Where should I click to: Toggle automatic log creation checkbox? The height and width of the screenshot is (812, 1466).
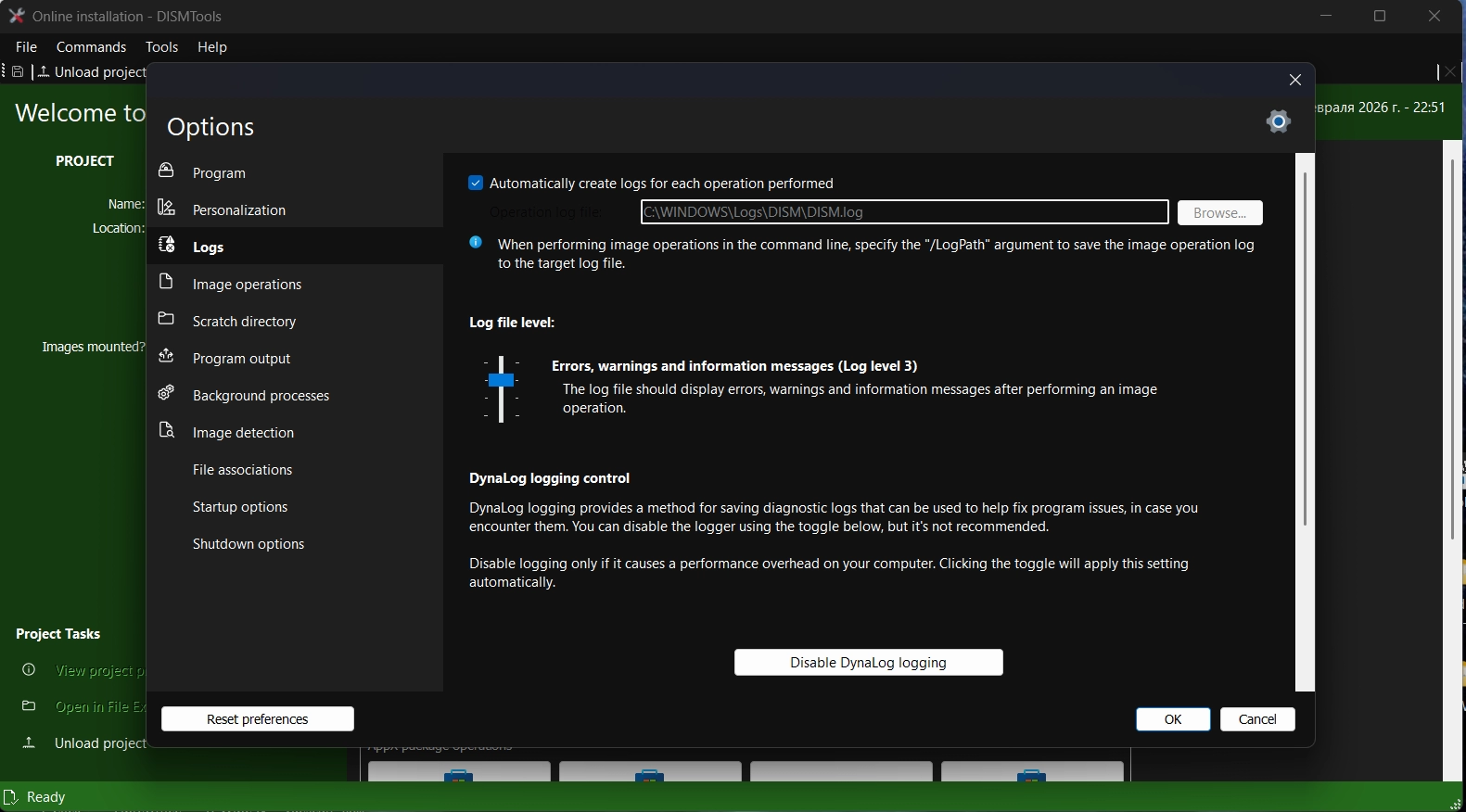pos(476,183)
